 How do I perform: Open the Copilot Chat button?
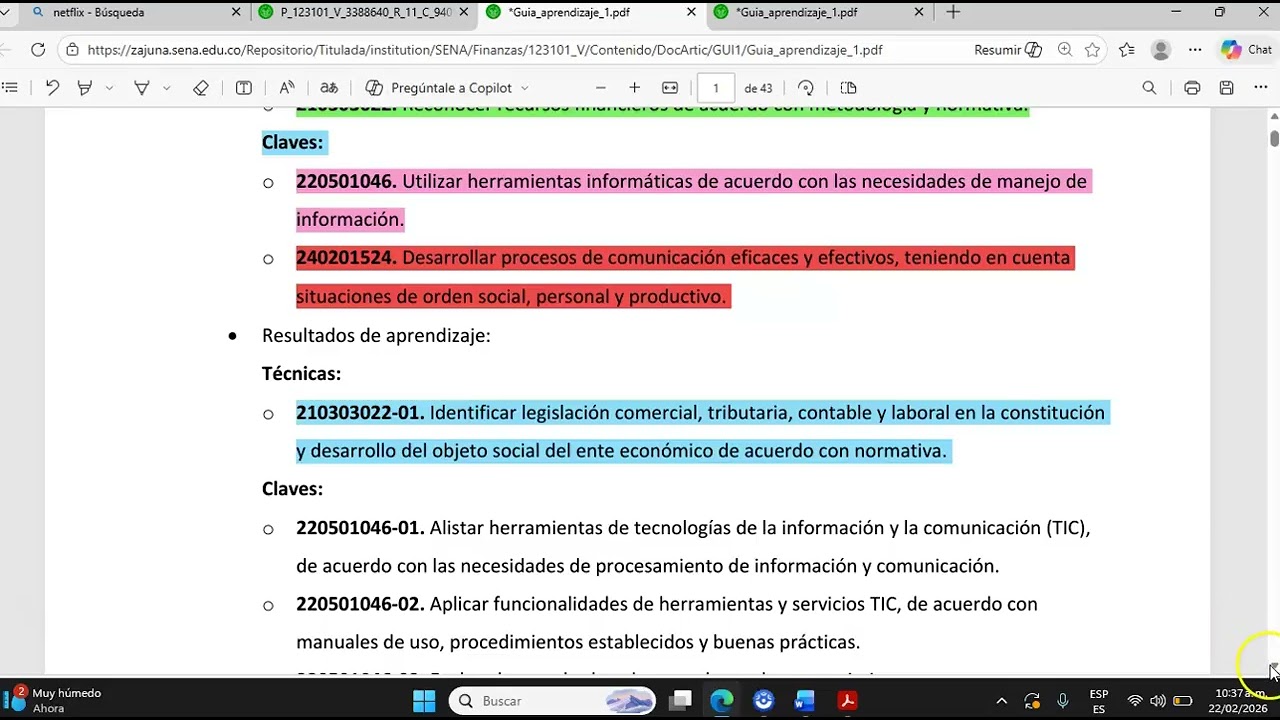[x=1246, y=50]
